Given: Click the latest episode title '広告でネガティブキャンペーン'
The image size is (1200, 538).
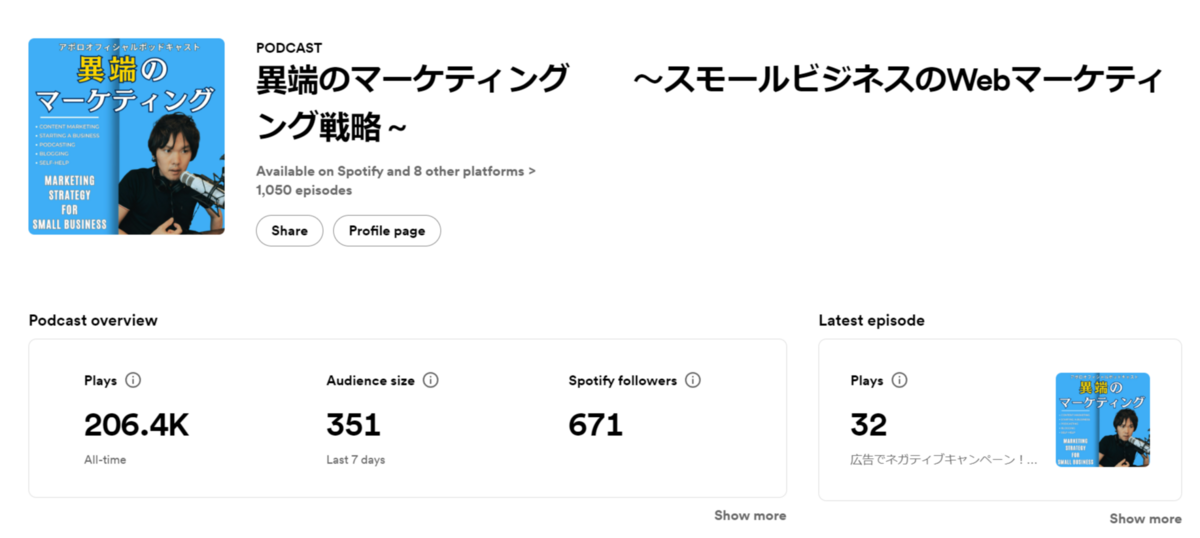Looking at the screenshot, I should tap(944, 460).
